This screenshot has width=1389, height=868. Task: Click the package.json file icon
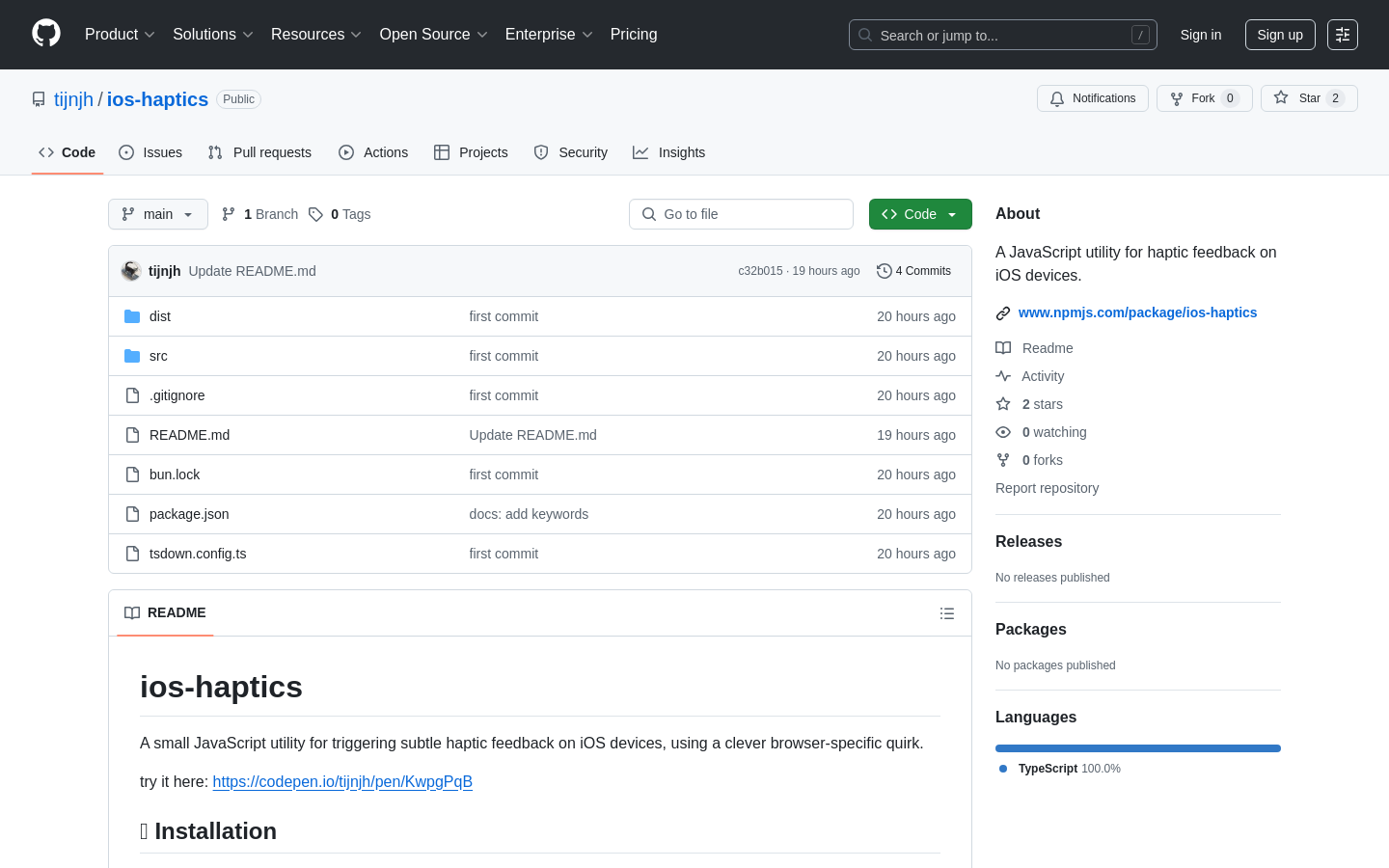[132, 514]
